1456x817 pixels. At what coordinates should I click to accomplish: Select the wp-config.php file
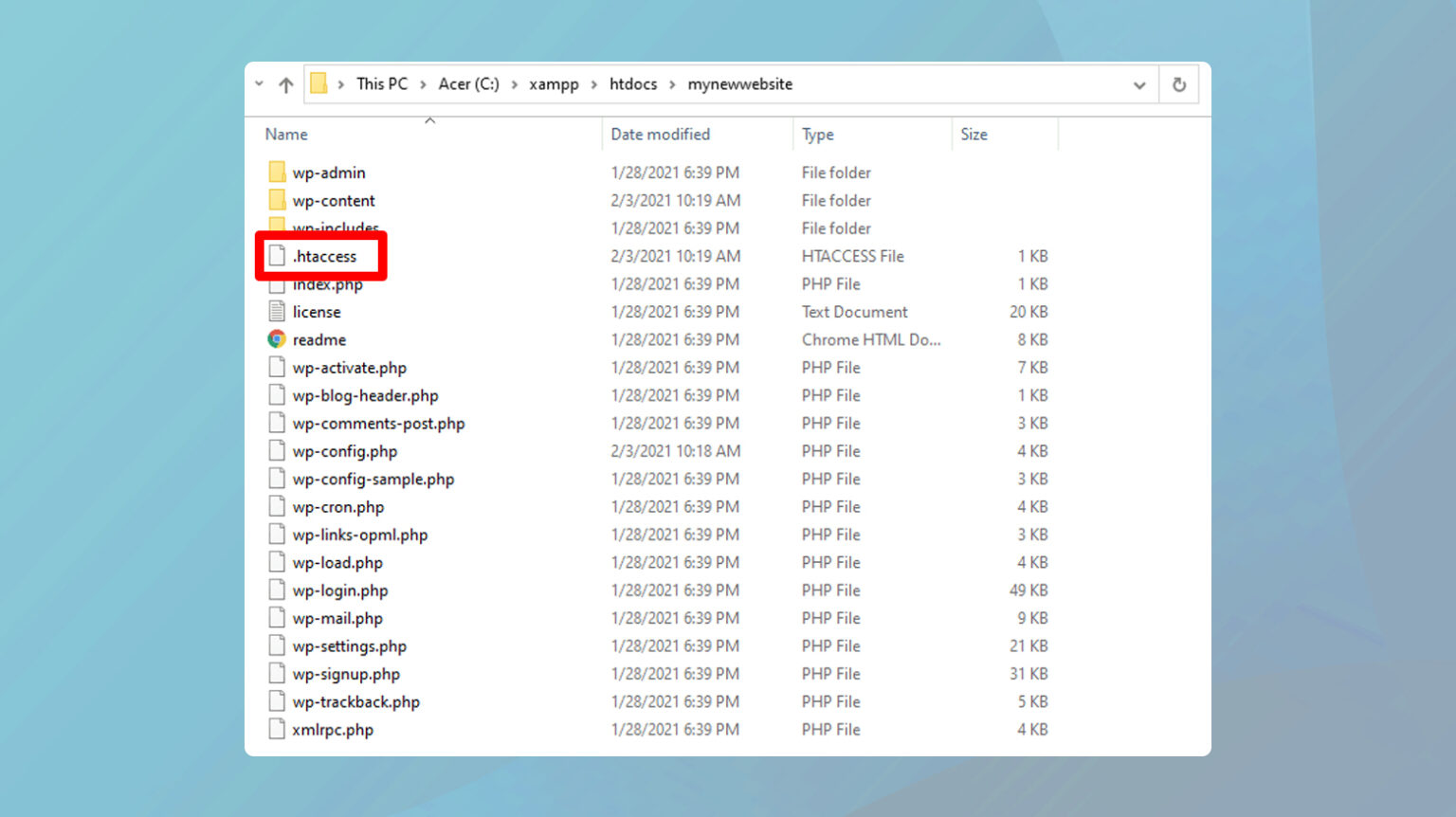(x=344, y=451)
